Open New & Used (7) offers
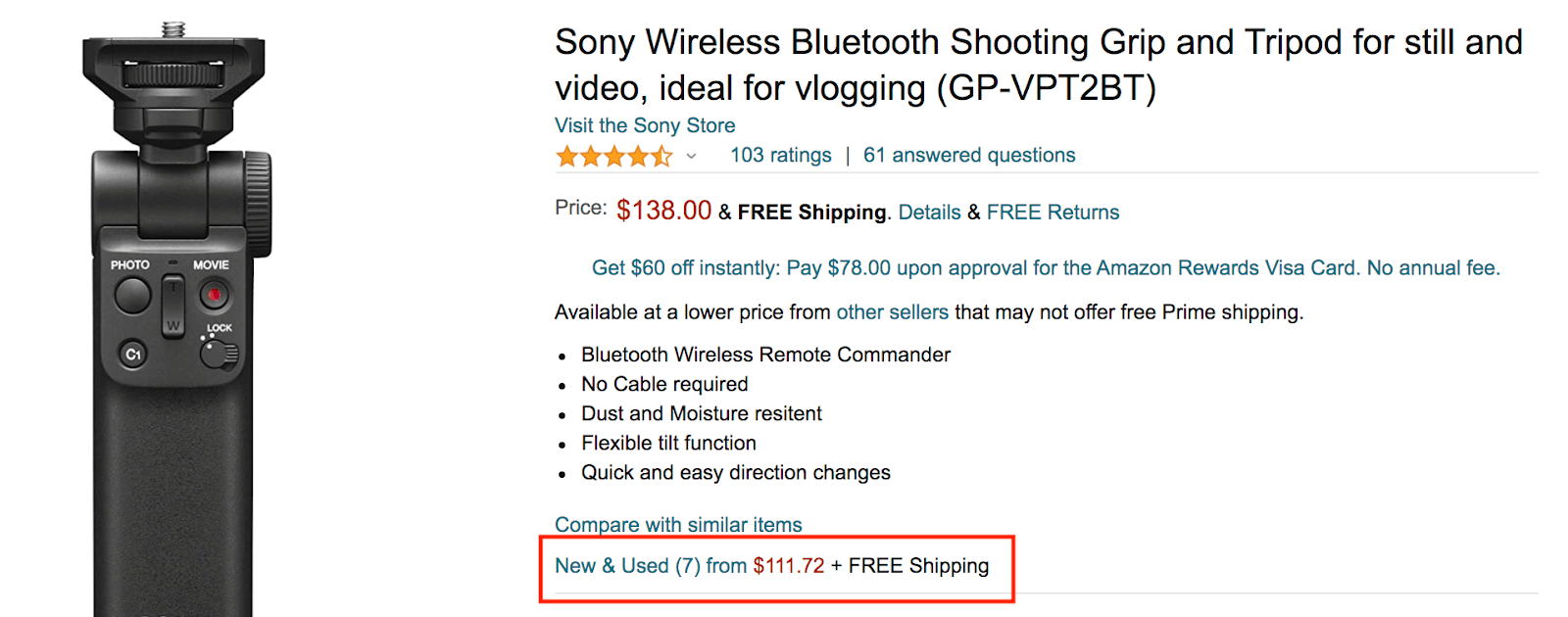The image size is (1568, 617). (x=627, y=566)
